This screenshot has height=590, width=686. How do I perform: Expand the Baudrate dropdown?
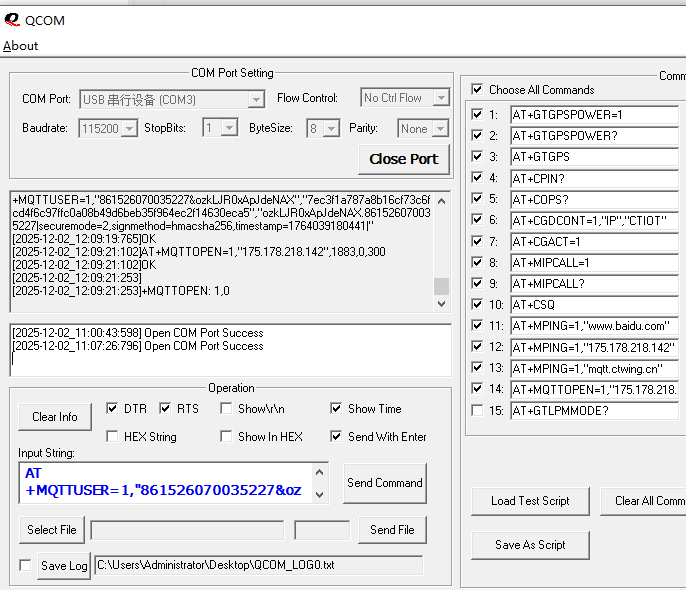(129, 128)
